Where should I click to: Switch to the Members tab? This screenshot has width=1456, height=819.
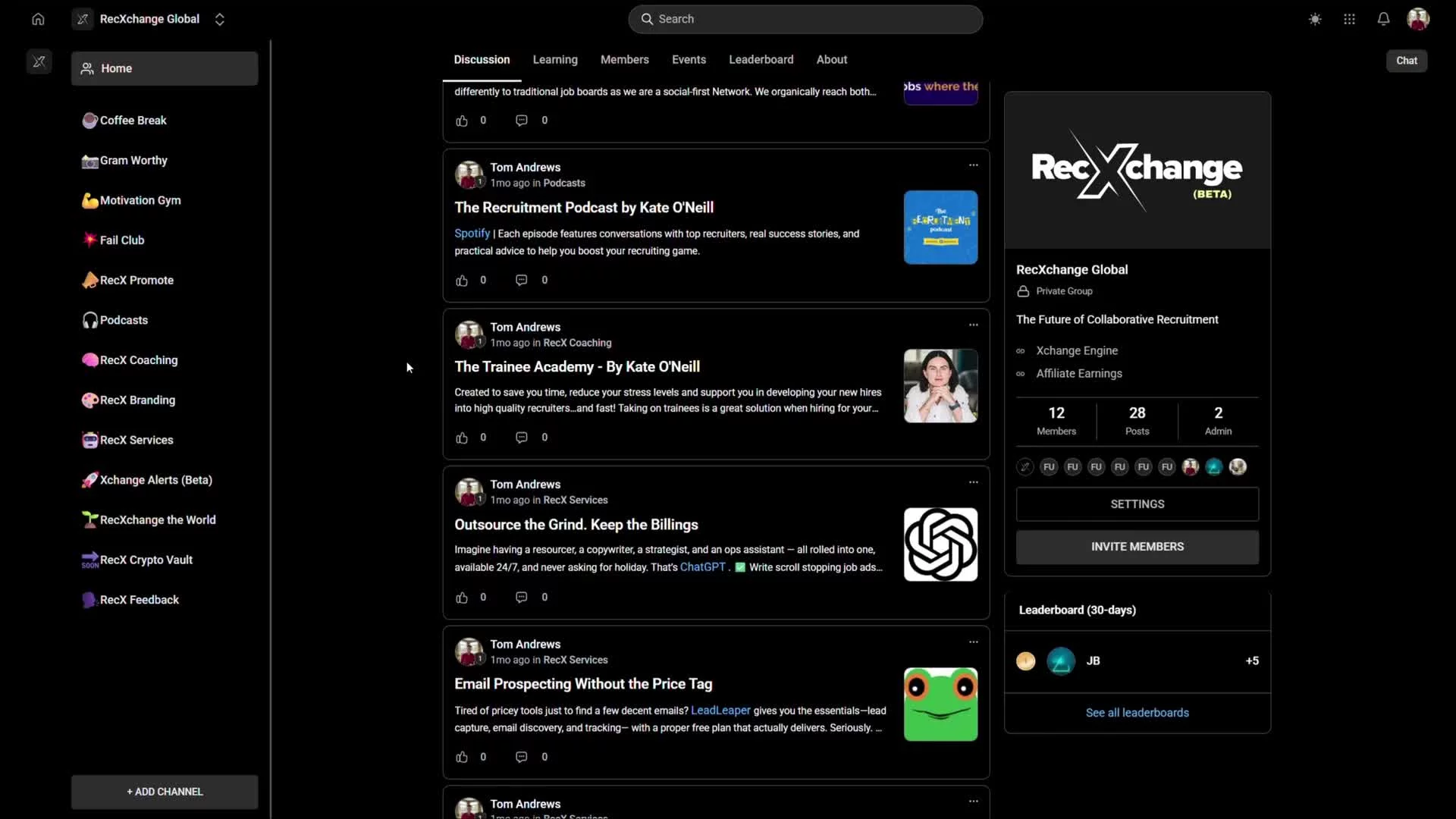coord(625,60)
